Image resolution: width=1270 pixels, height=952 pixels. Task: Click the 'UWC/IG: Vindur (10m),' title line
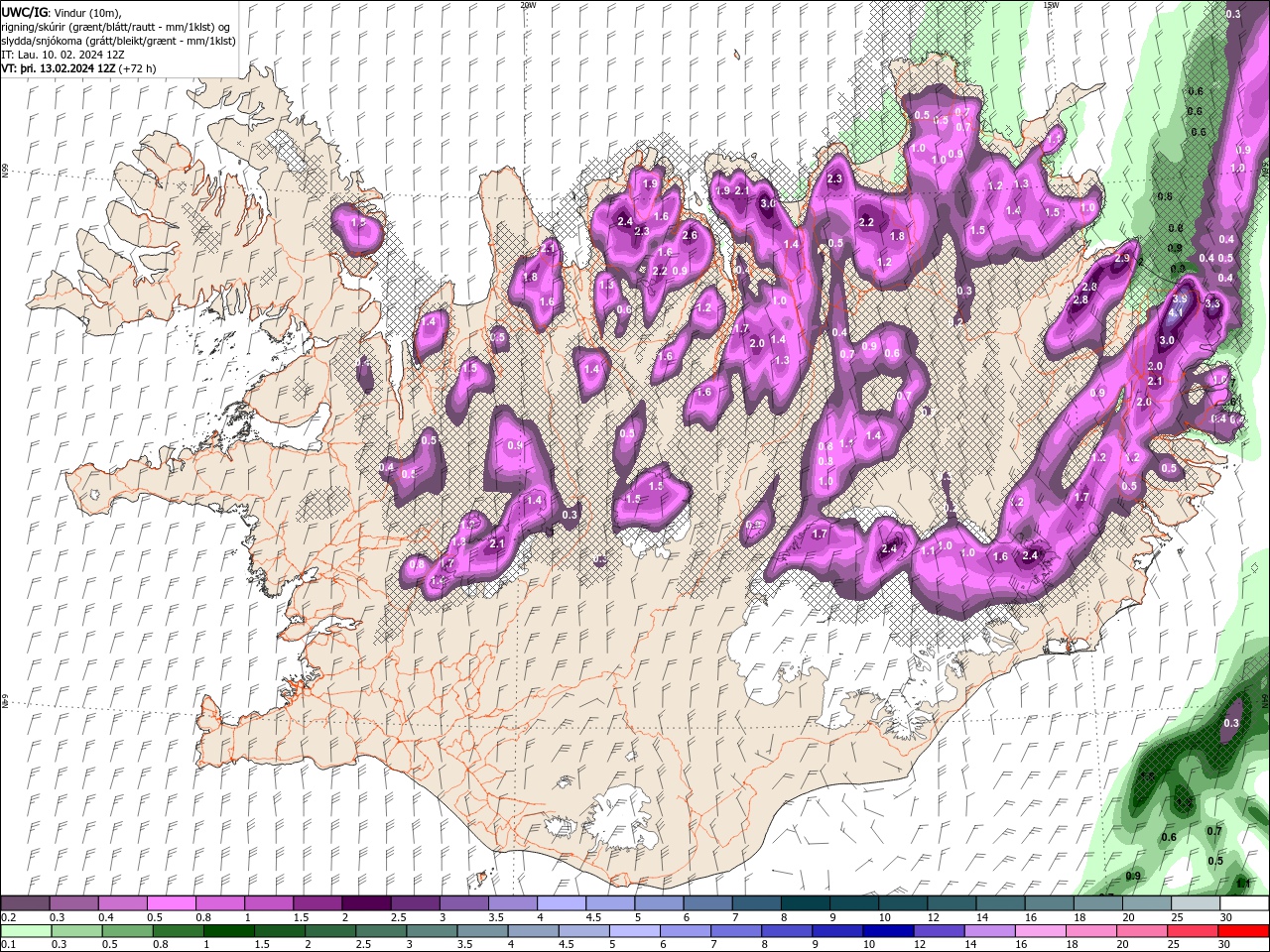pos(62,12)
